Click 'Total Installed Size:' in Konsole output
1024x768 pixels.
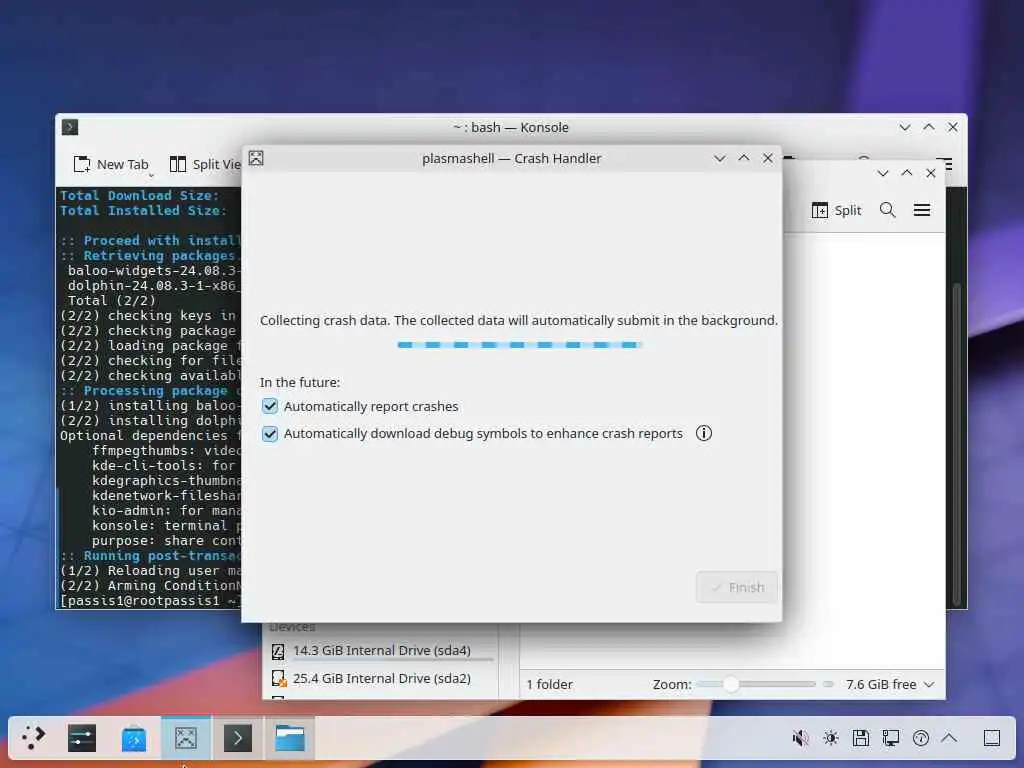pos(144,210)
